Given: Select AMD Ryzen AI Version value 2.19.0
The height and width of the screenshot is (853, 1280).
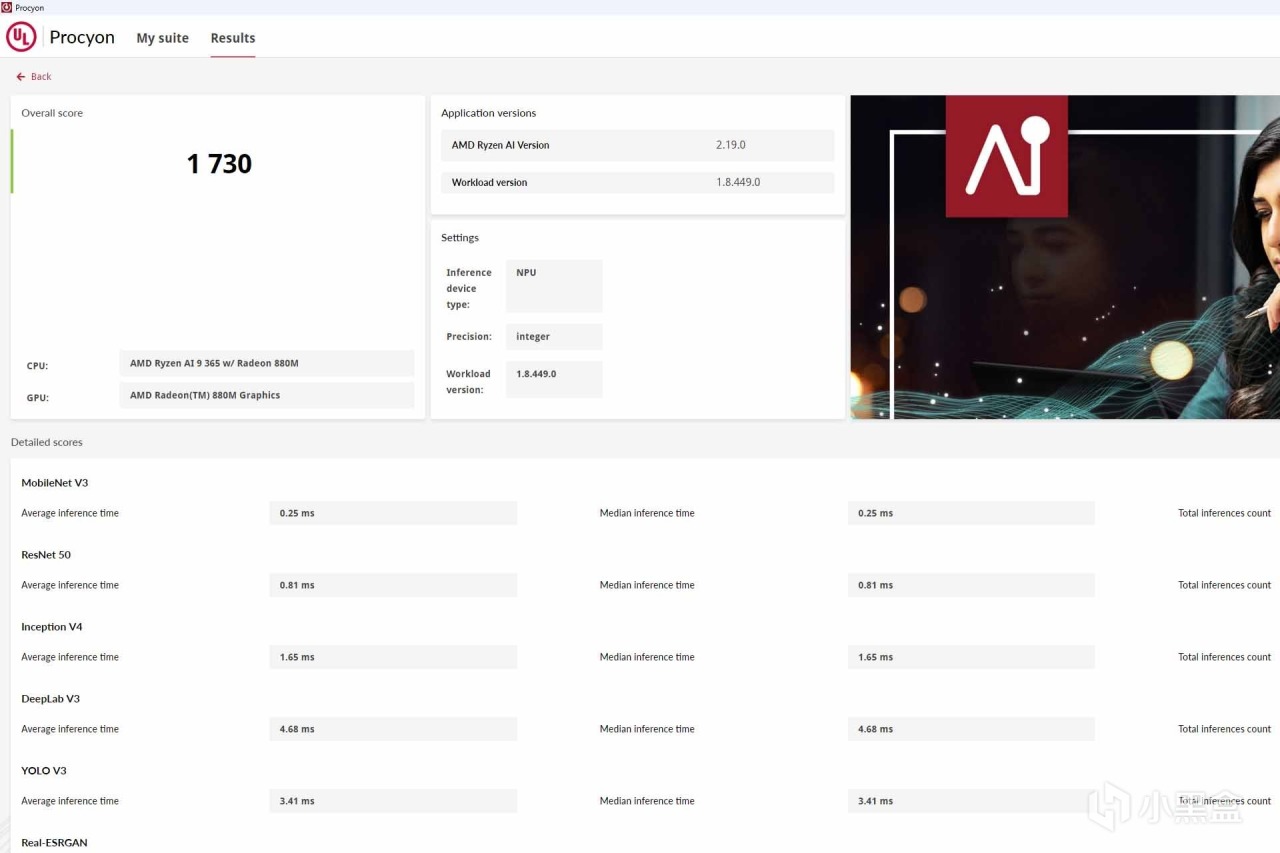Looking at the screenshot, I should point(731,145).
